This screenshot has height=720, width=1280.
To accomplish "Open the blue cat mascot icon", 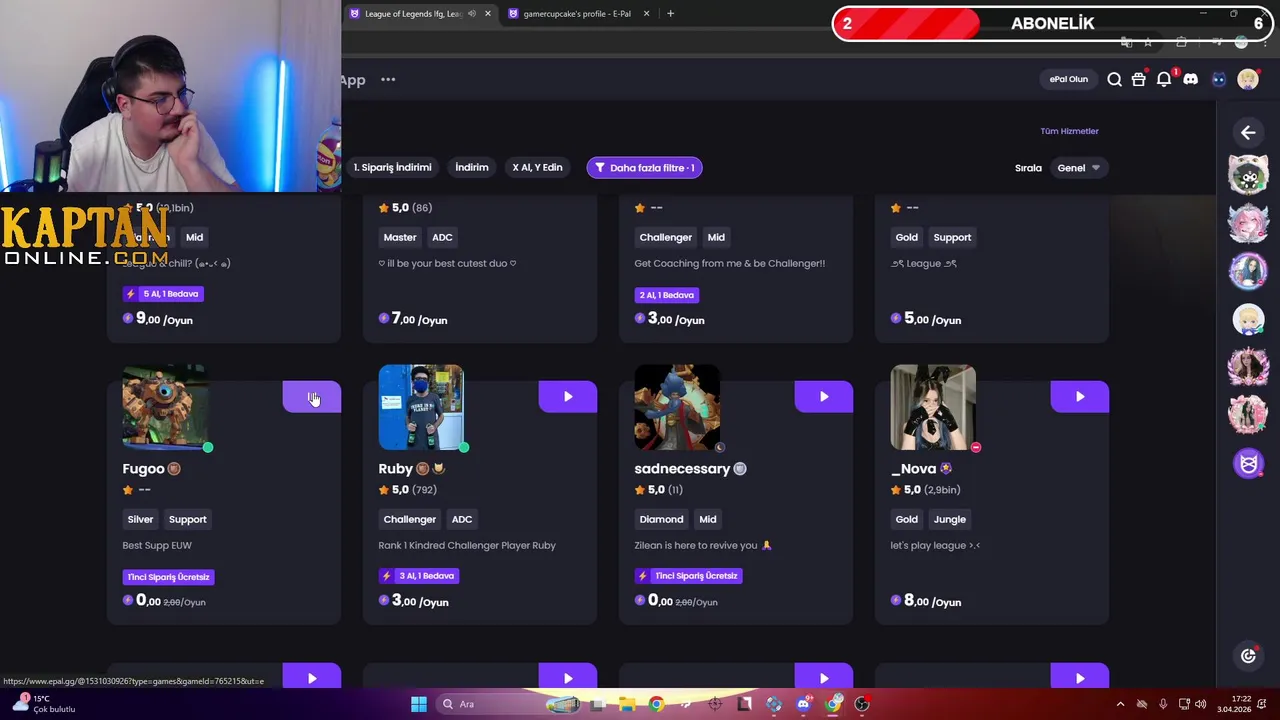I will 1218,79.
